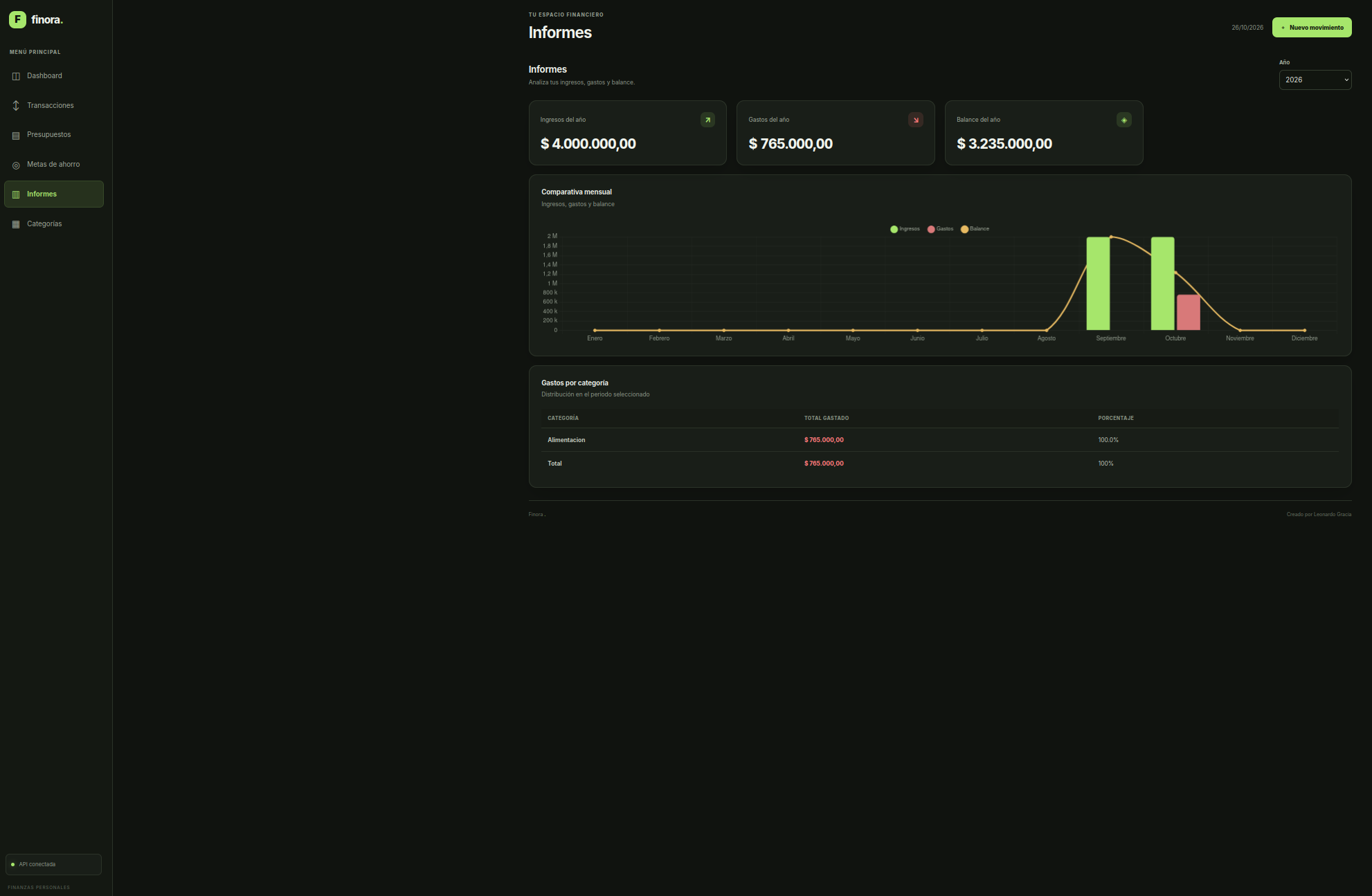
Task: Click the 26/10/2026 date text
Action: tap(1247, 28)
